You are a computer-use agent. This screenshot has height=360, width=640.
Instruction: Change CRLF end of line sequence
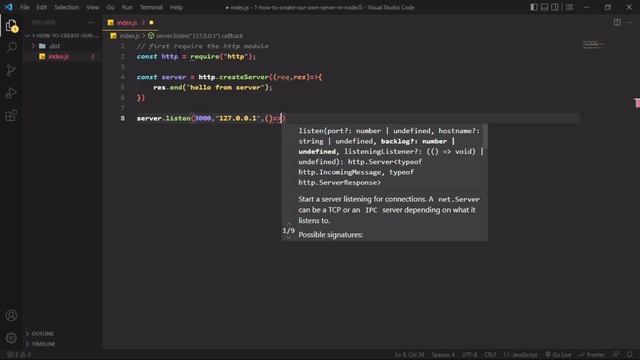click(490, 354)
